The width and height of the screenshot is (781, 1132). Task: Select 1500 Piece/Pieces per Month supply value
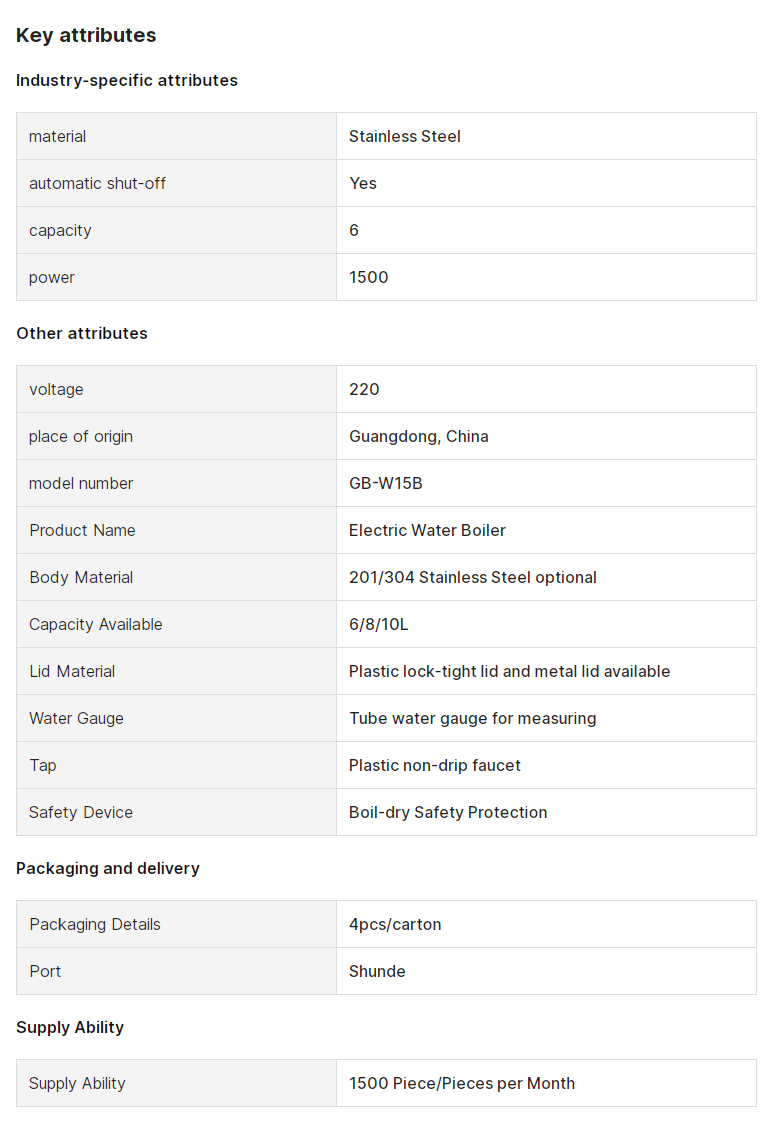[x=462, y=1083]
